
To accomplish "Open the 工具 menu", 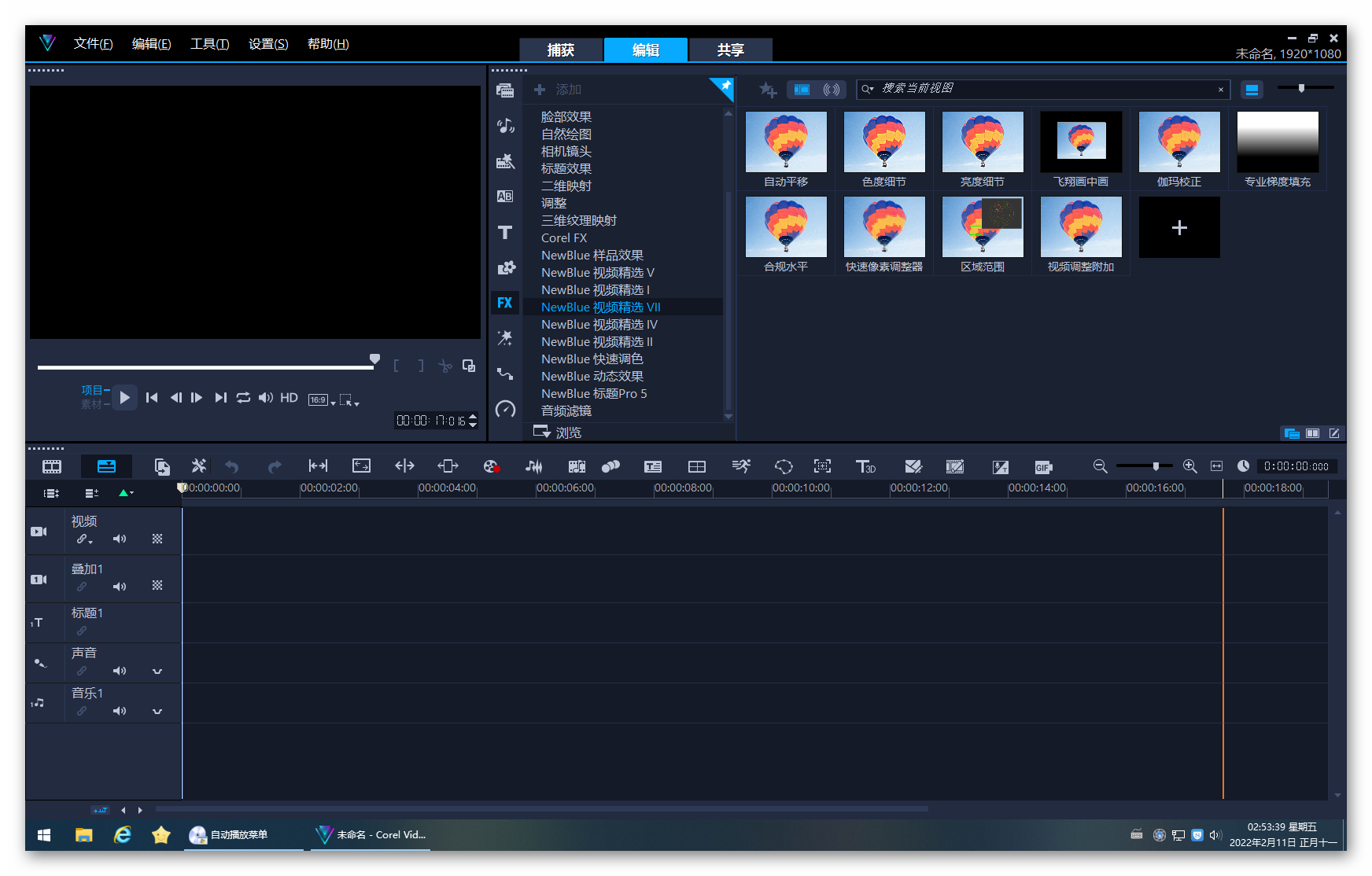I will (210, 44).
